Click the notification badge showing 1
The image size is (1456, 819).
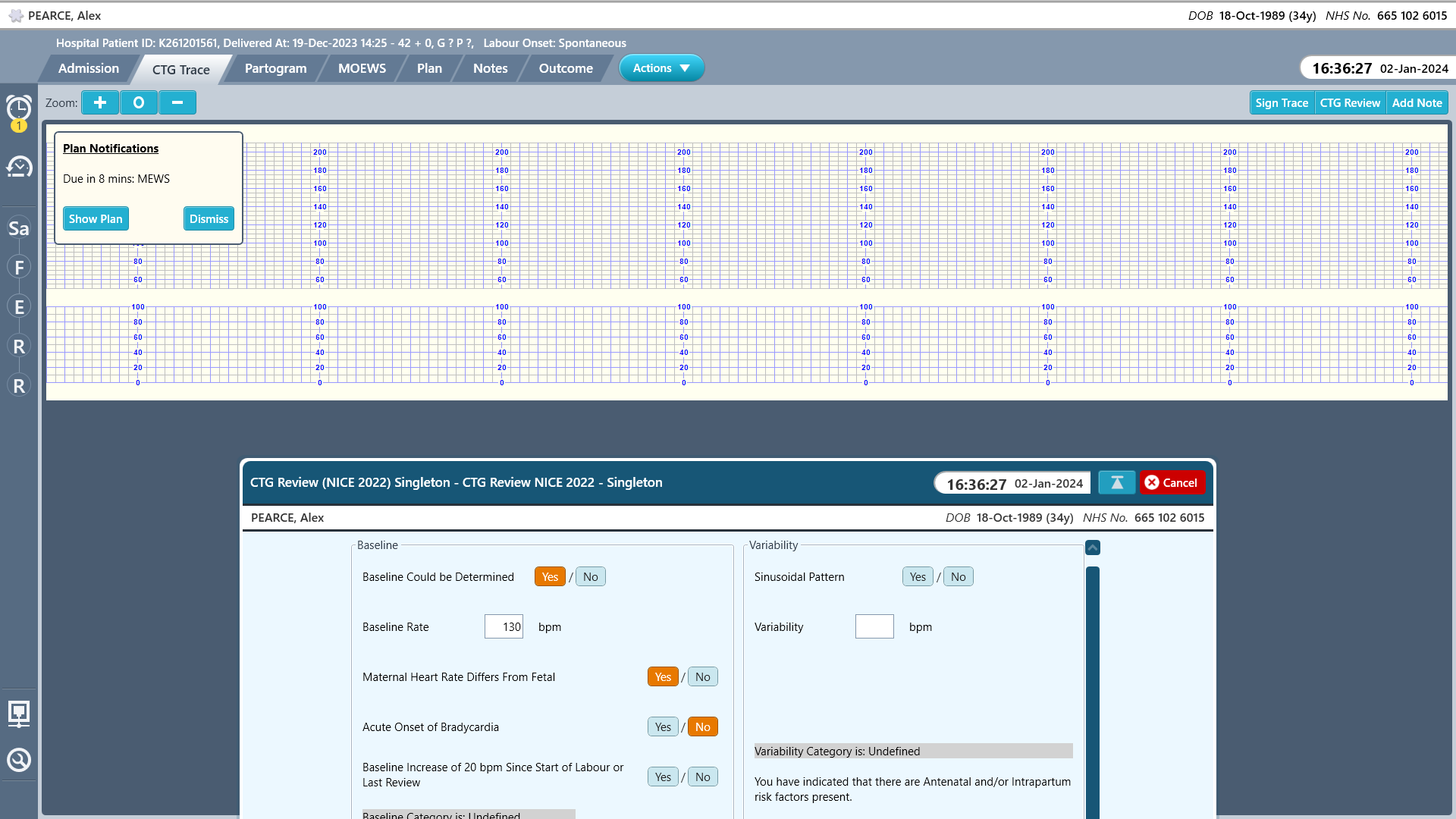tap(19, 126)
